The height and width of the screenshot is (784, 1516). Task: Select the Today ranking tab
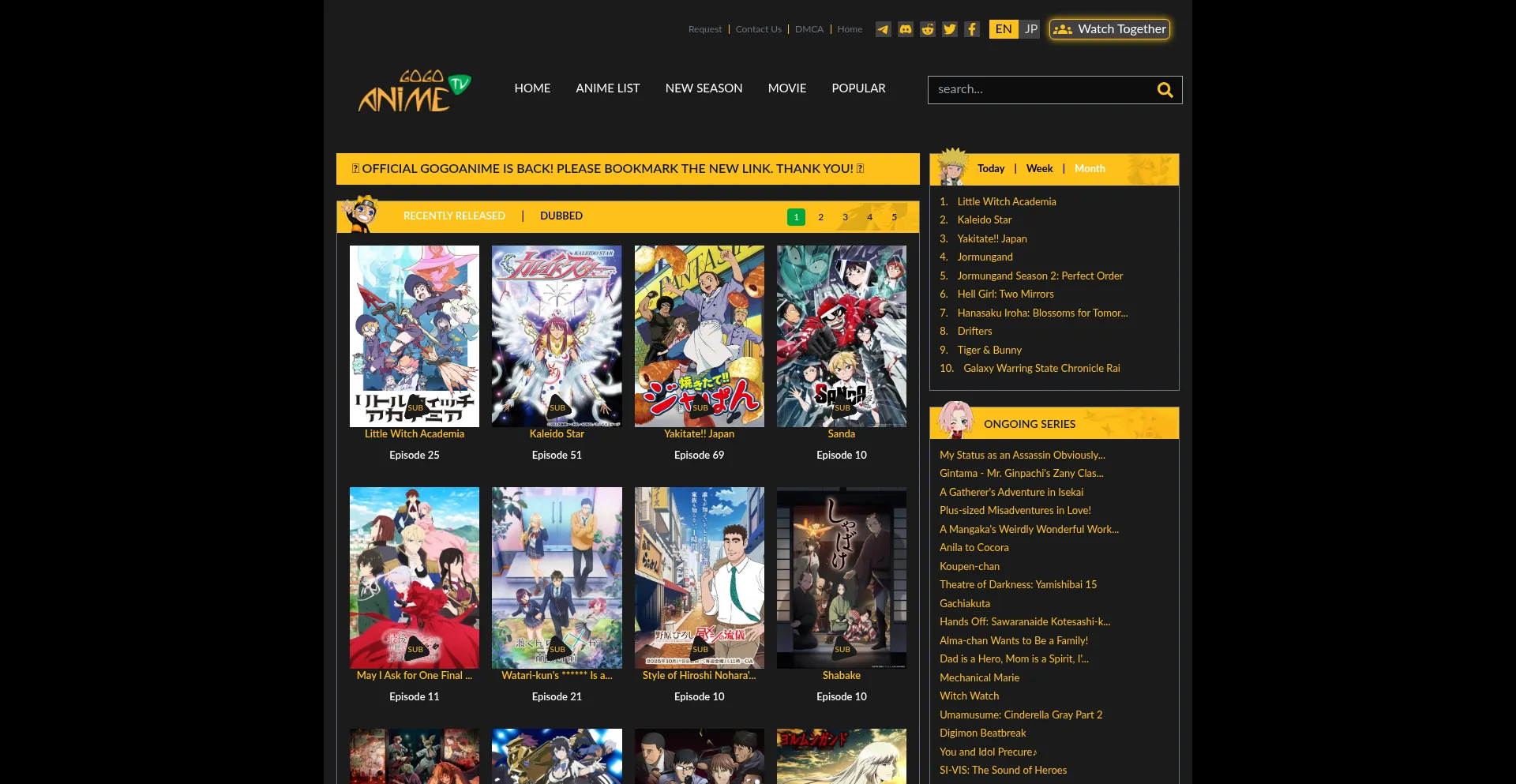[991, 169]
